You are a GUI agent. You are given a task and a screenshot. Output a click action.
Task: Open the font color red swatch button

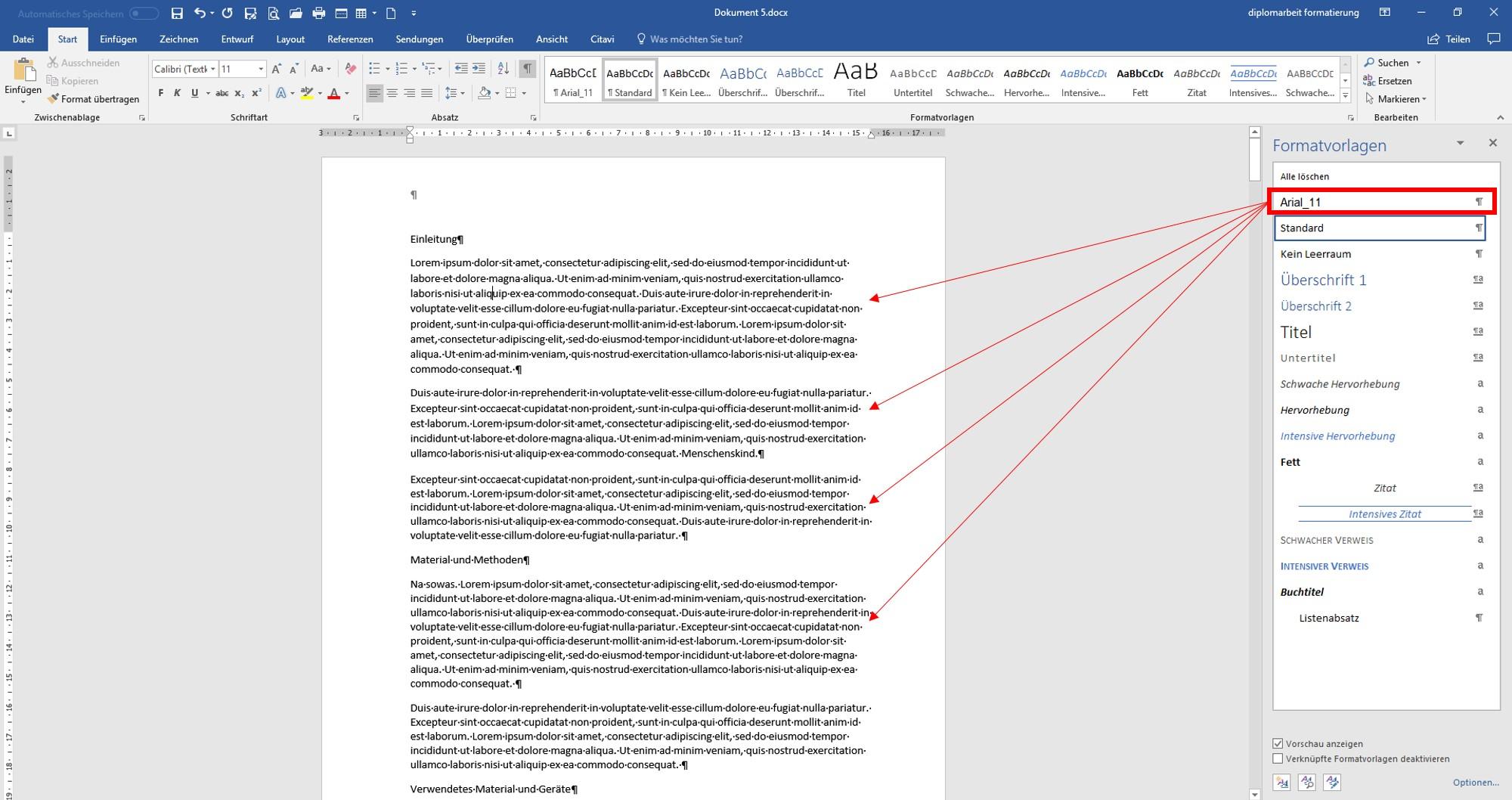tap(334, 93)
